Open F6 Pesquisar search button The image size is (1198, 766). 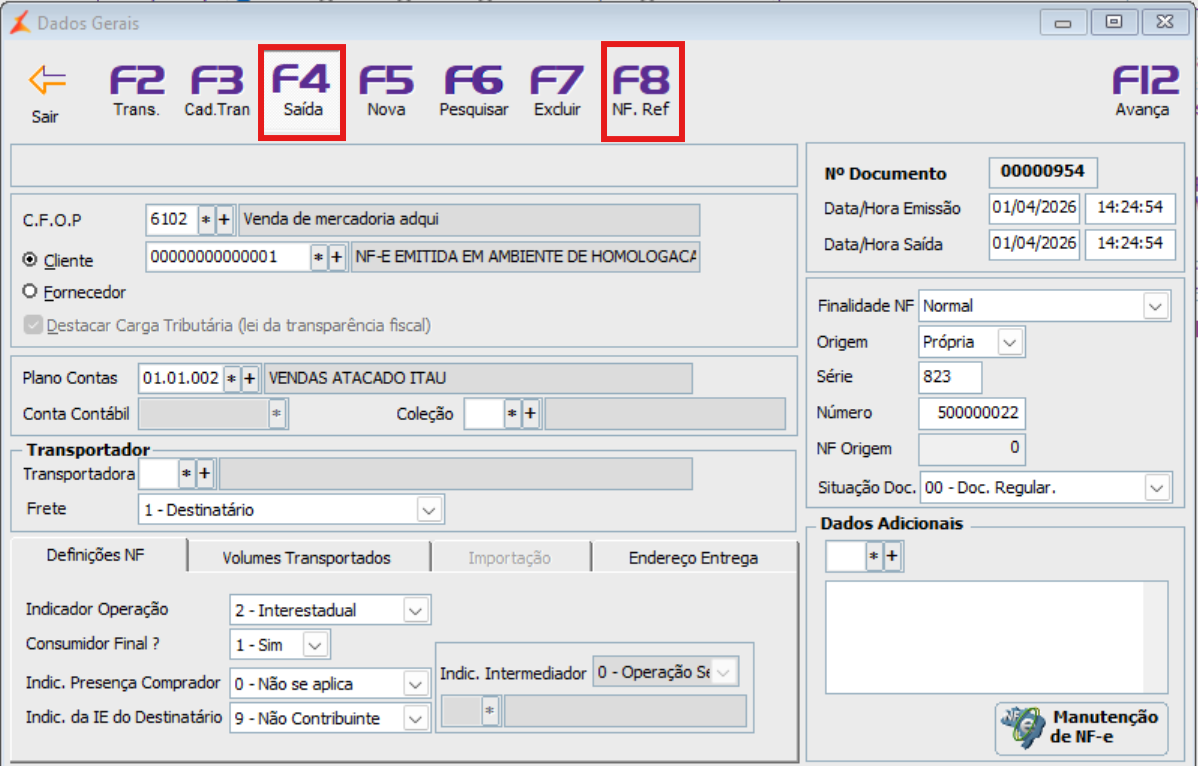tap(474, 91)
